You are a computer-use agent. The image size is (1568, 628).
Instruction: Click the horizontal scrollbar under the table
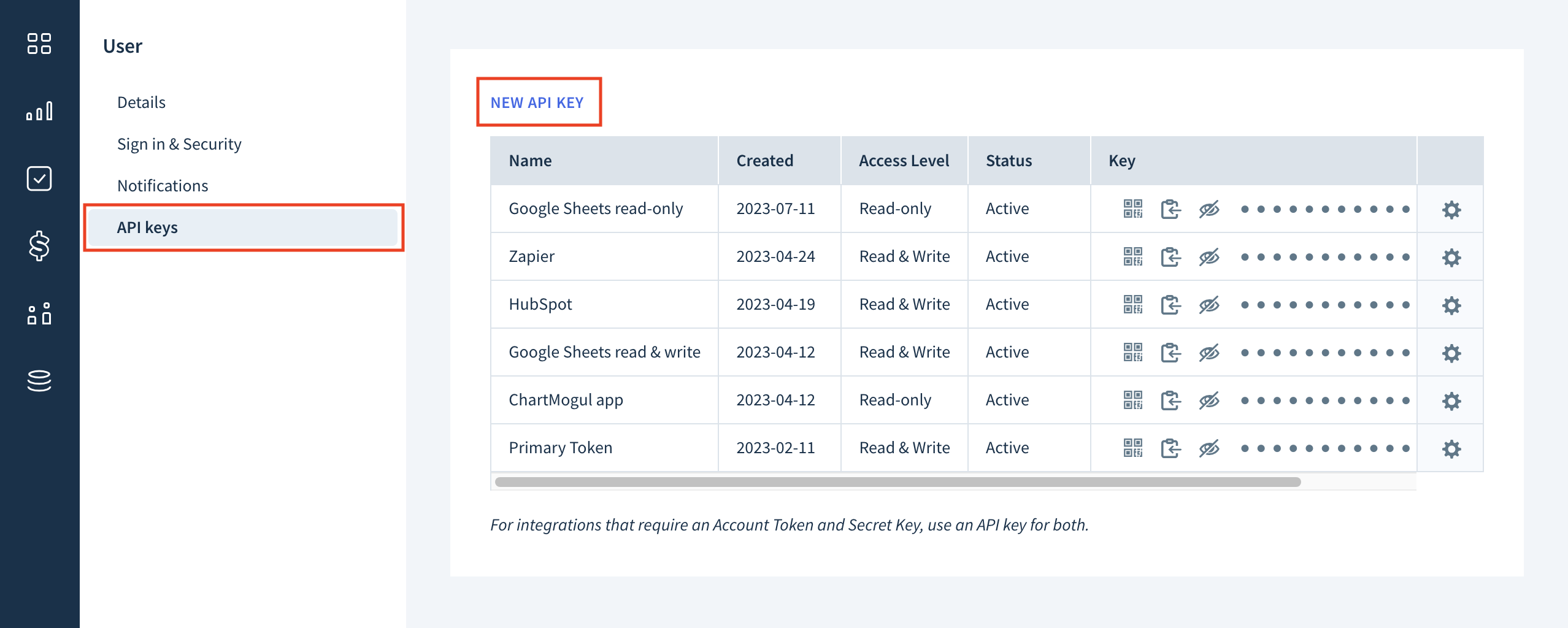pyautogui.click(x=897, y=482)
